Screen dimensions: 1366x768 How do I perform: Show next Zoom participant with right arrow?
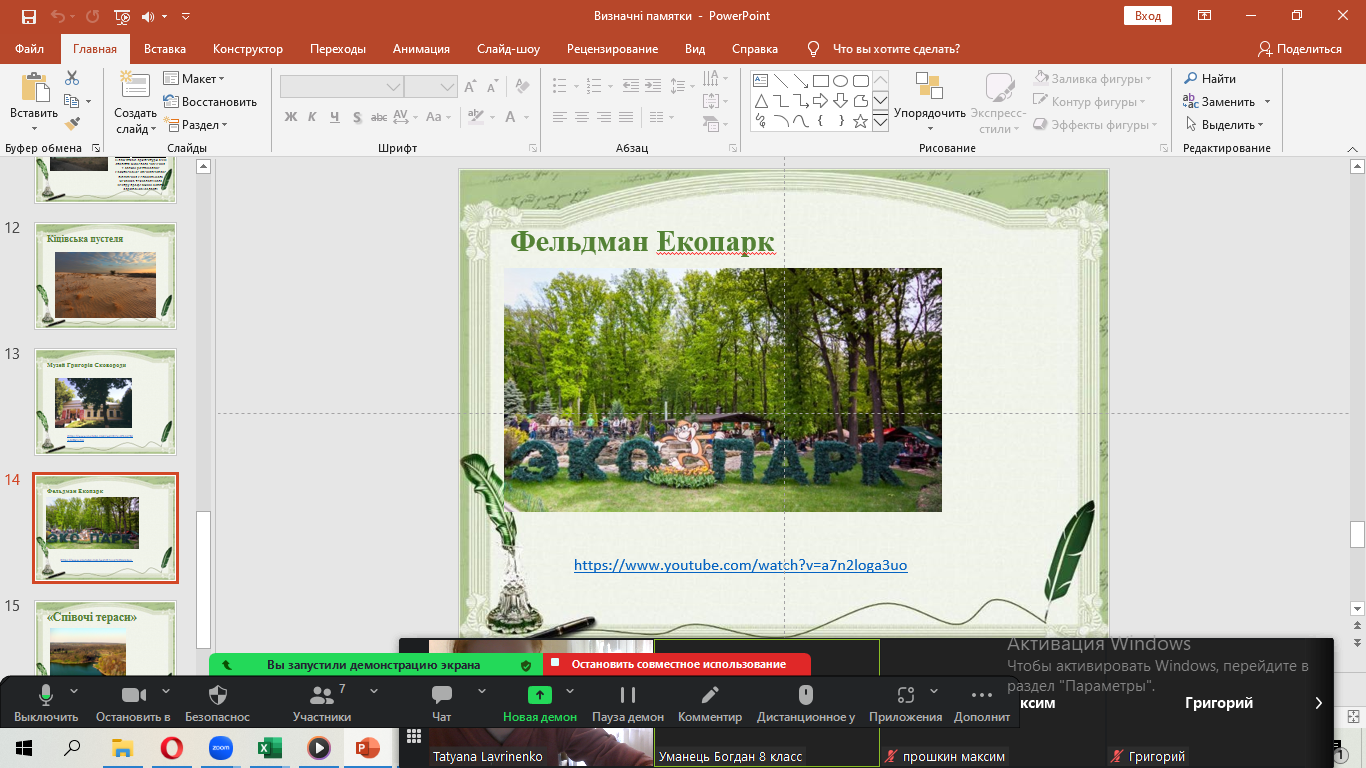(1319, 703)
